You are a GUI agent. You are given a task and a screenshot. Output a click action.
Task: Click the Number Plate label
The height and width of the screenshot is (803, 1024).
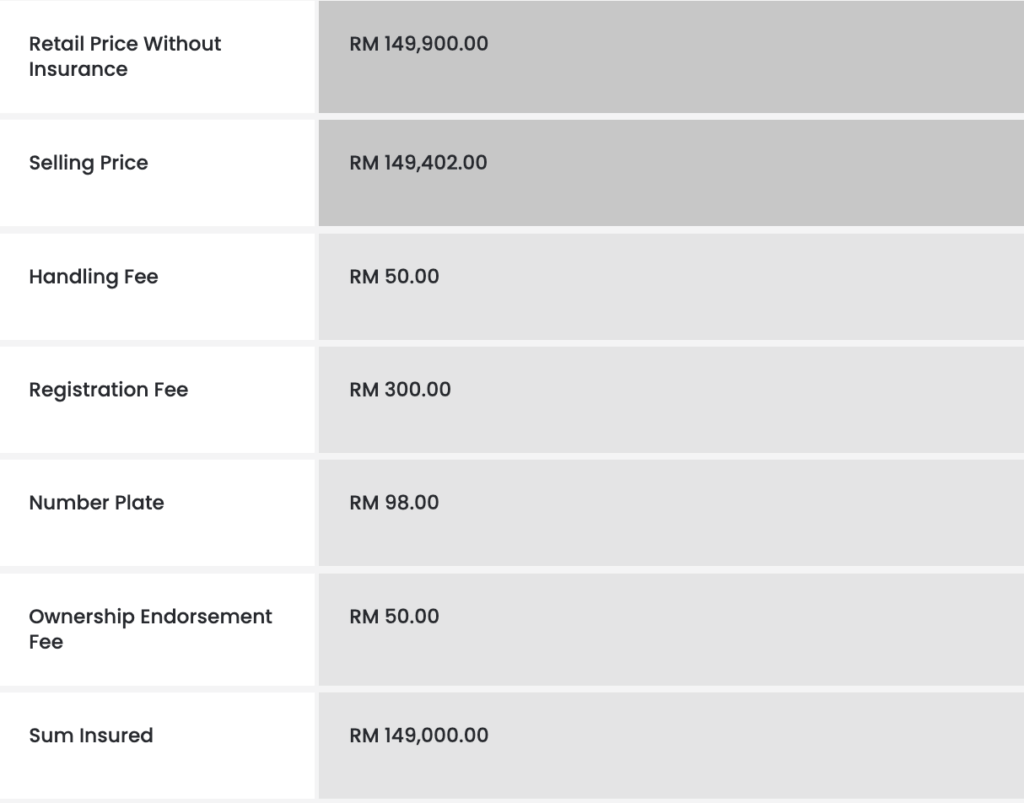(x=96, y=503)
